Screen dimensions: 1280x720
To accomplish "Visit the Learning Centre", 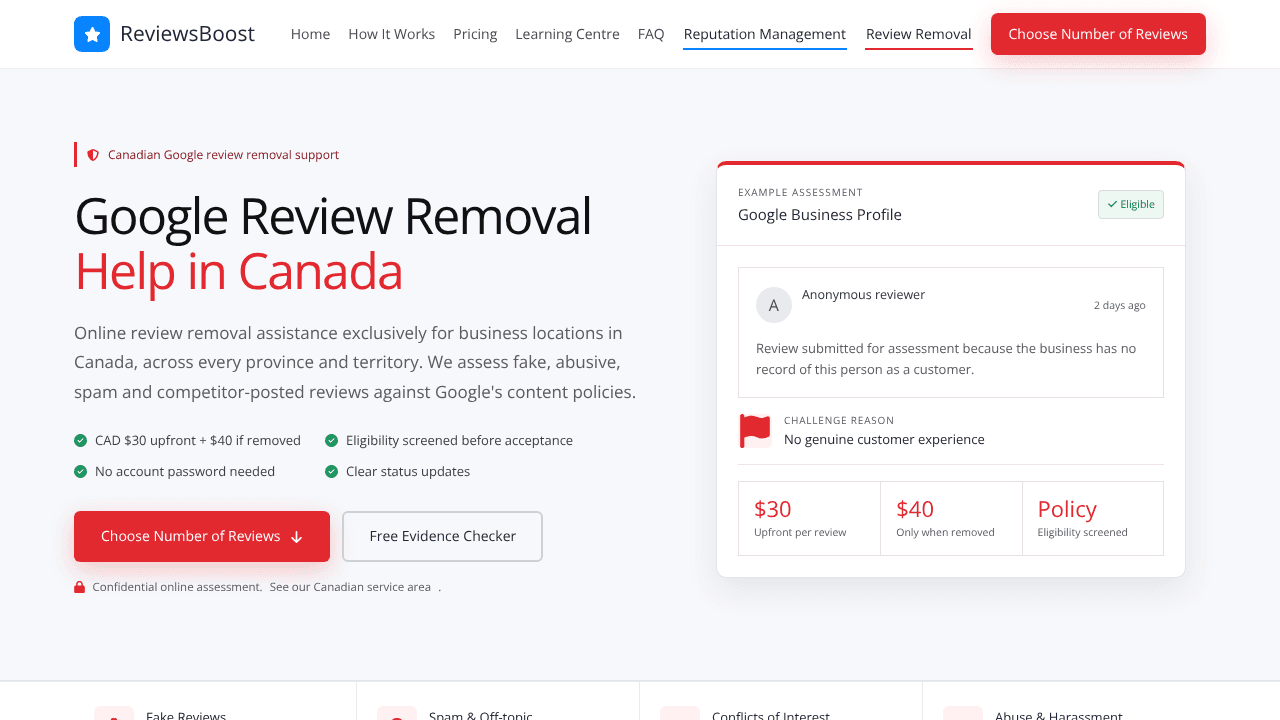I will click(567, 34).
